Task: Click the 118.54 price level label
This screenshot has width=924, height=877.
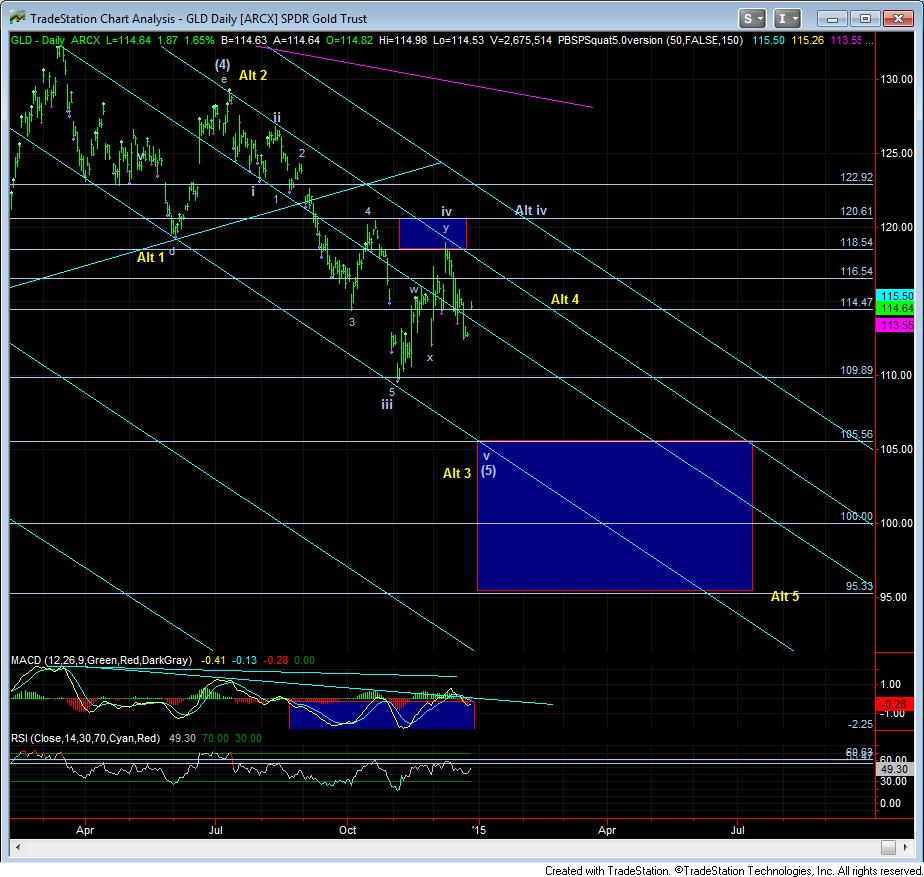Action: pyautogui.click(x=856, y=242)
